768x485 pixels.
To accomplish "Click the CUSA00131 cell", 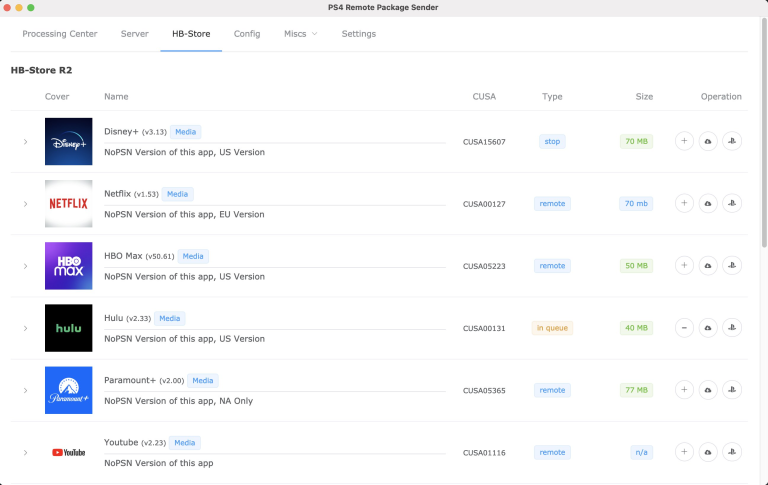I will pos(484,329).
